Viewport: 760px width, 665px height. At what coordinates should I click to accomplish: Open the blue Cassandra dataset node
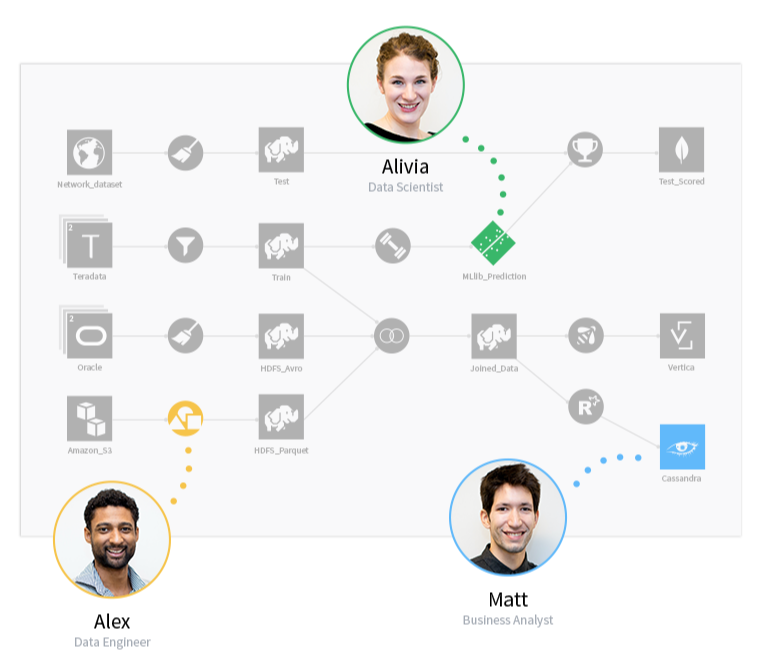point(682,446)
